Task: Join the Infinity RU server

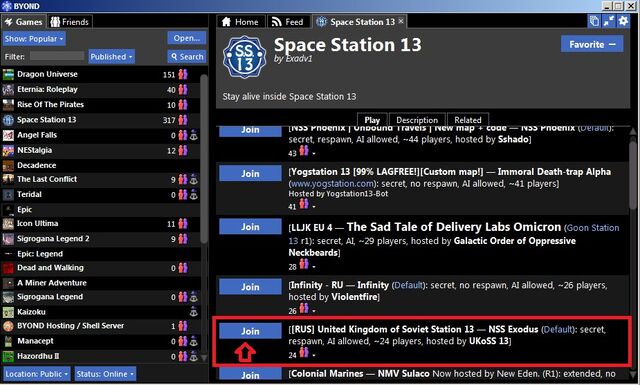Action: click(x=250, y=287)
